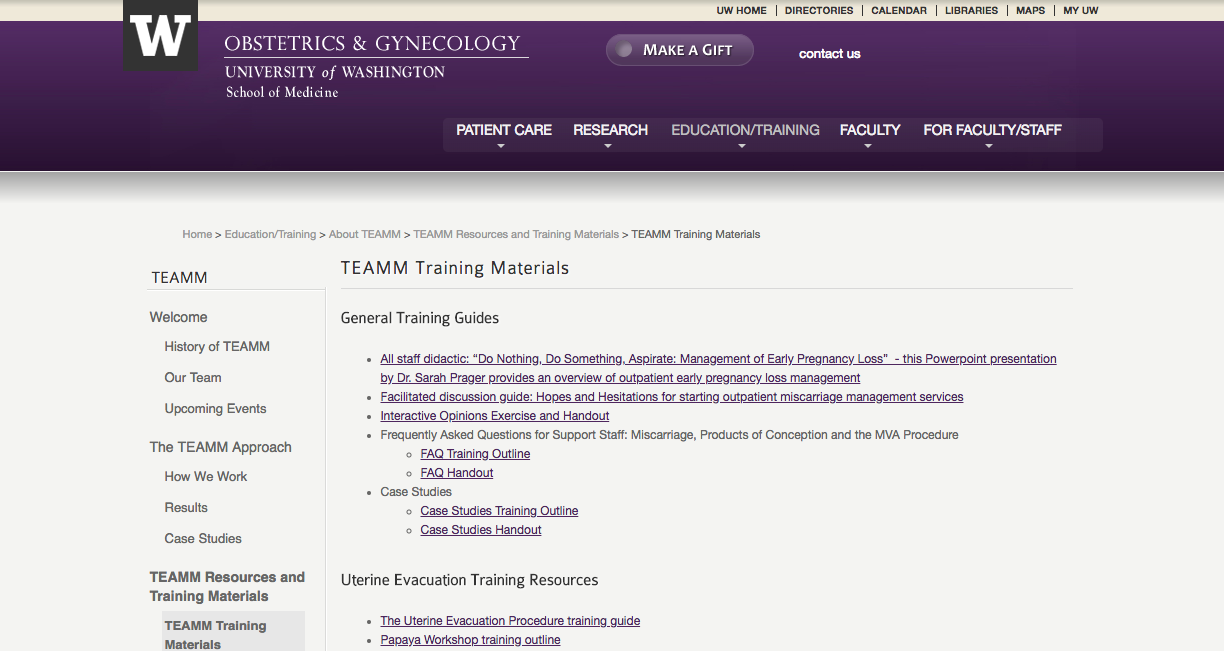The image size is (1224, 651).
Task: Open History of TEAMM in sidebar
Action: 217,346
